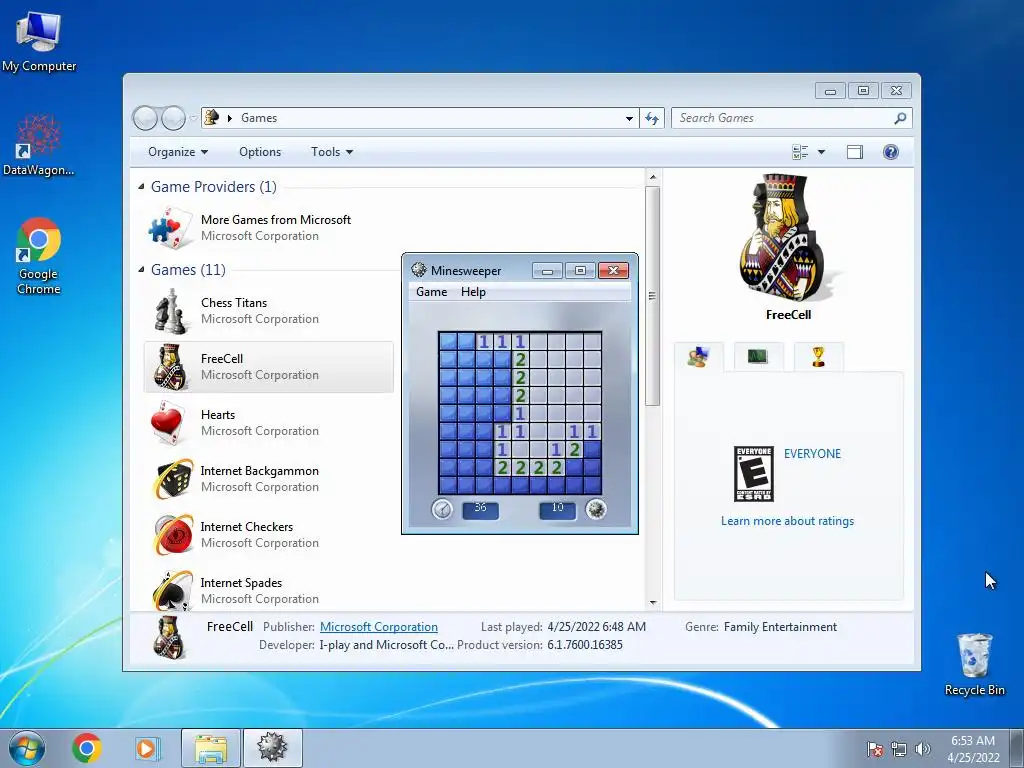Collapse the Games (11) group
1024x768 pixels.
pyautogui.click(x=142, y=270)
